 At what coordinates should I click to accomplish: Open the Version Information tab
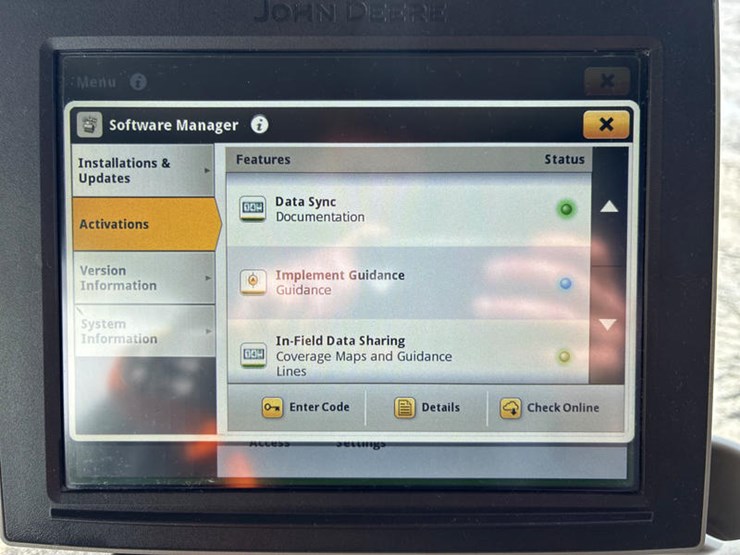click(x=144, y=278)
